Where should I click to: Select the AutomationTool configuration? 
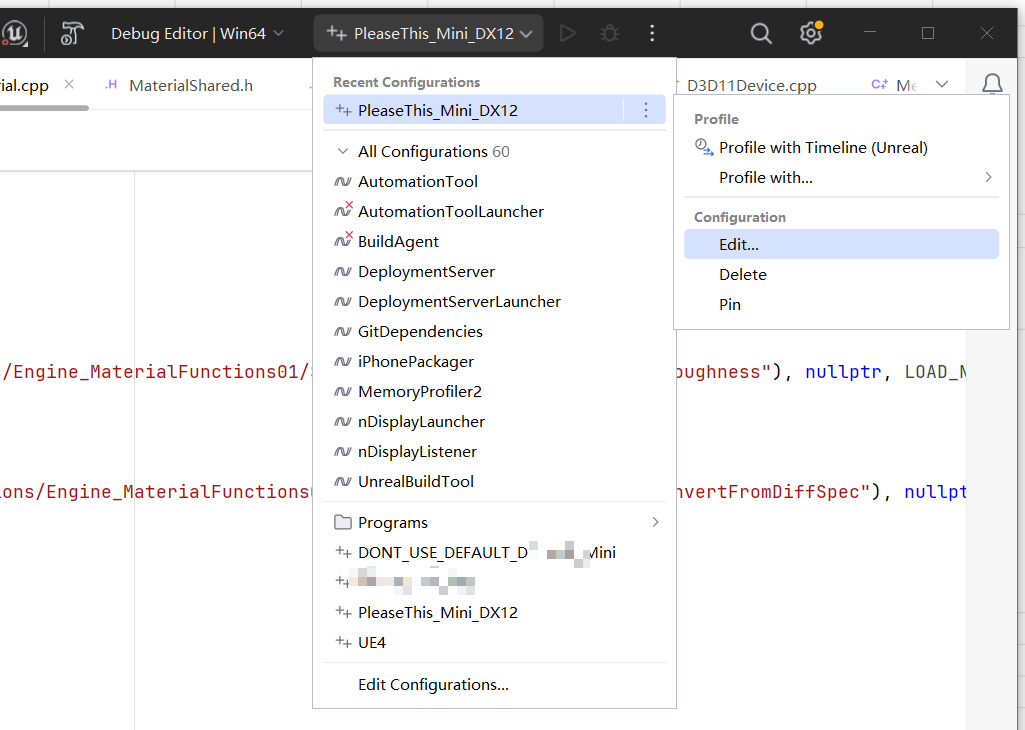coord(494,182)
